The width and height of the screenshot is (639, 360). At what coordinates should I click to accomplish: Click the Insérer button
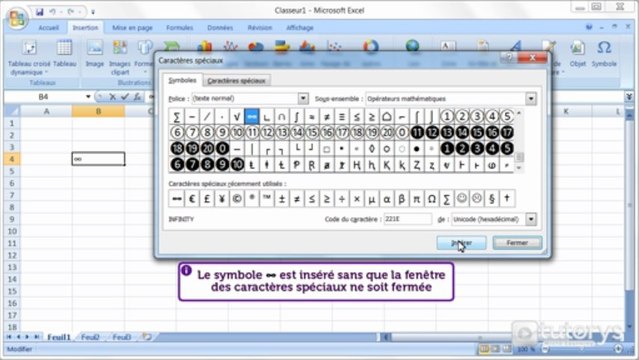[461, 243]
